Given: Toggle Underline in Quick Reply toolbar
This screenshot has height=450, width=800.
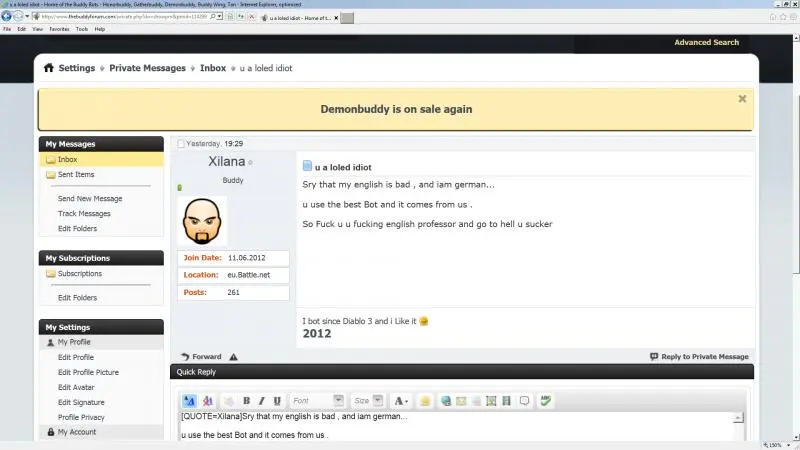Looking at the screenshot, I should click(277, 401).
